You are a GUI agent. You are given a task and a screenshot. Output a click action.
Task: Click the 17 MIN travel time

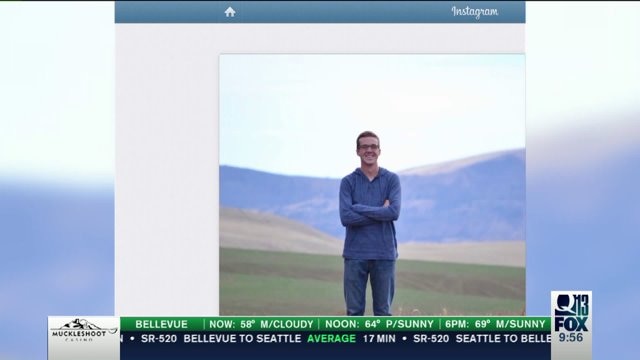pos(379,338)
